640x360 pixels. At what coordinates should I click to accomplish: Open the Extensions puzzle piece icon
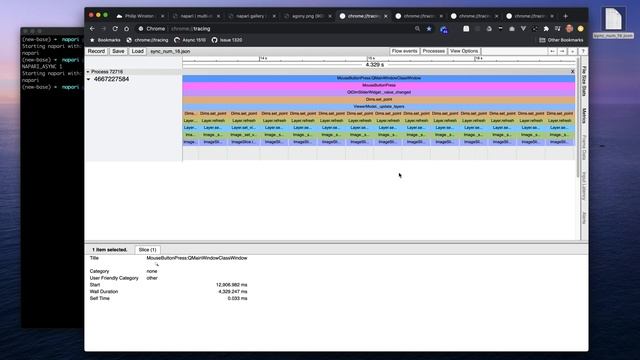(x=546, y=29)
